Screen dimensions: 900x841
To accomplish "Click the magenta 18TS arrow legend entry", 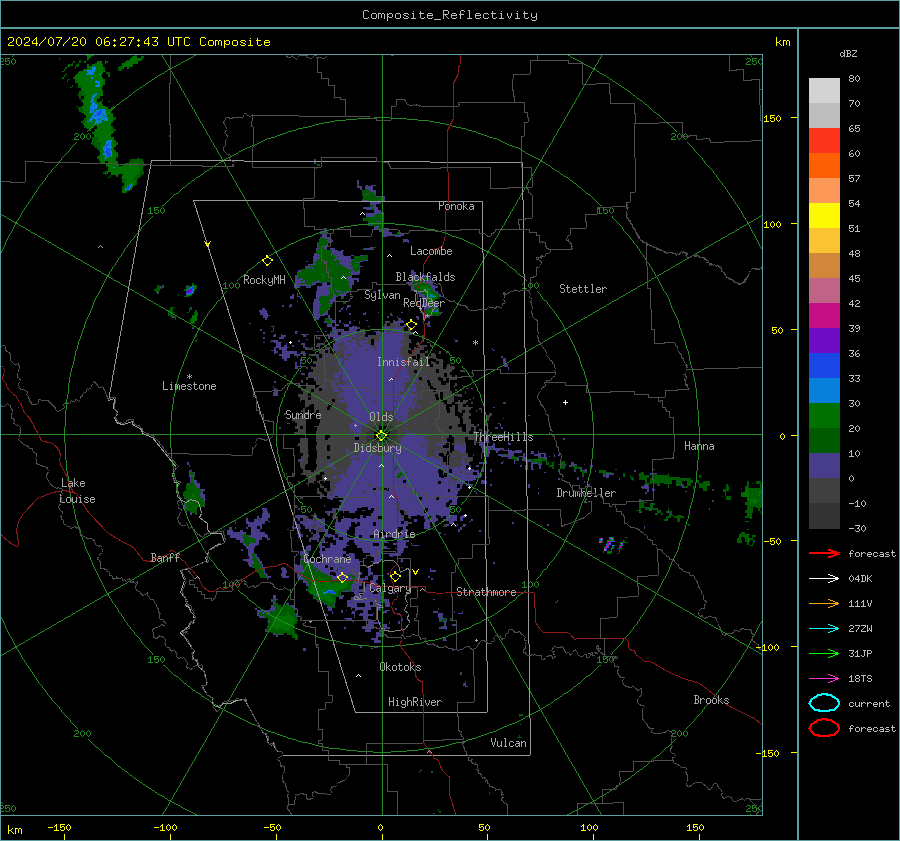I will 841,679.
